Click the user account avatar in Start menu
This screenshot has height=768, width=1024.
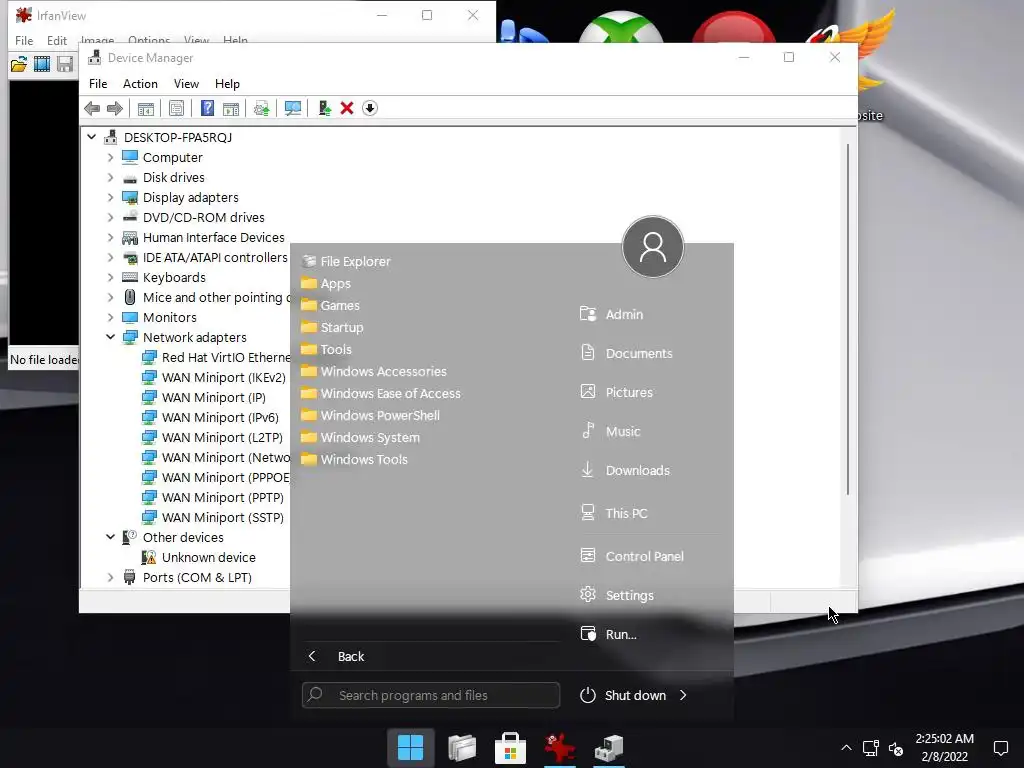(x=652, y=247)
